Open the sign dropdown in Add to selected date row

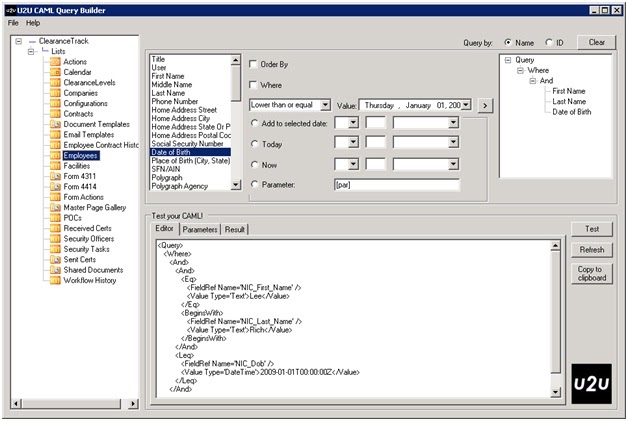tap(353, 122)
